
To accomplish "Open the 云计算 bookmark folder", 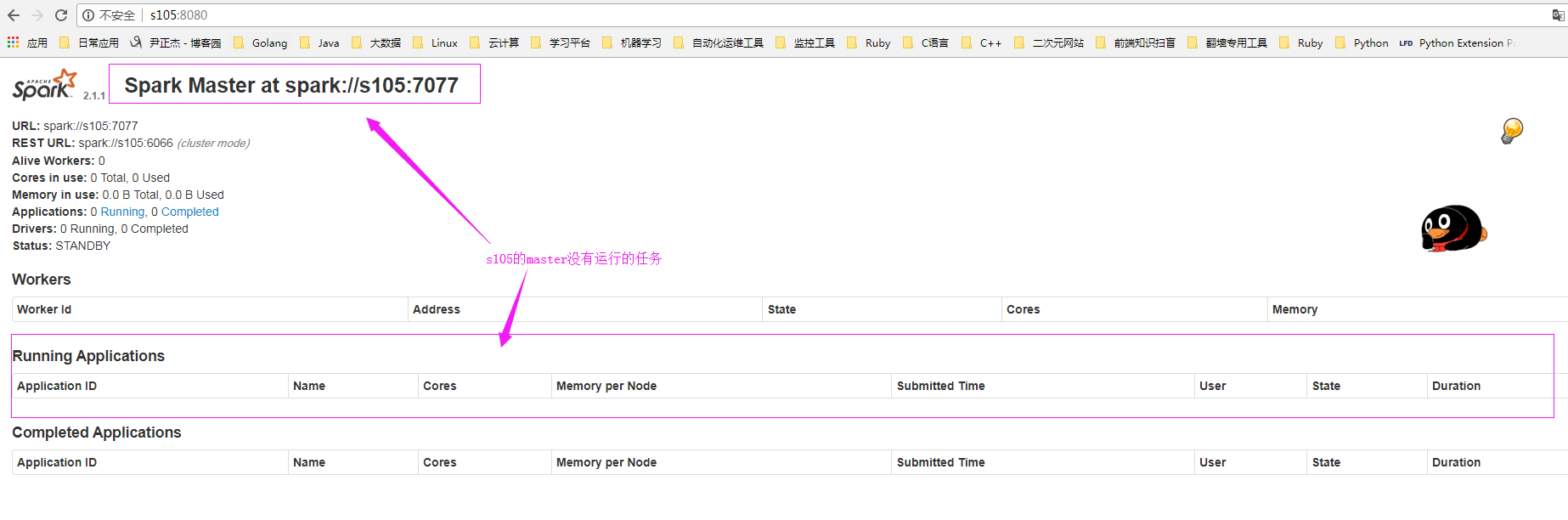I will [x=494, y=43].
